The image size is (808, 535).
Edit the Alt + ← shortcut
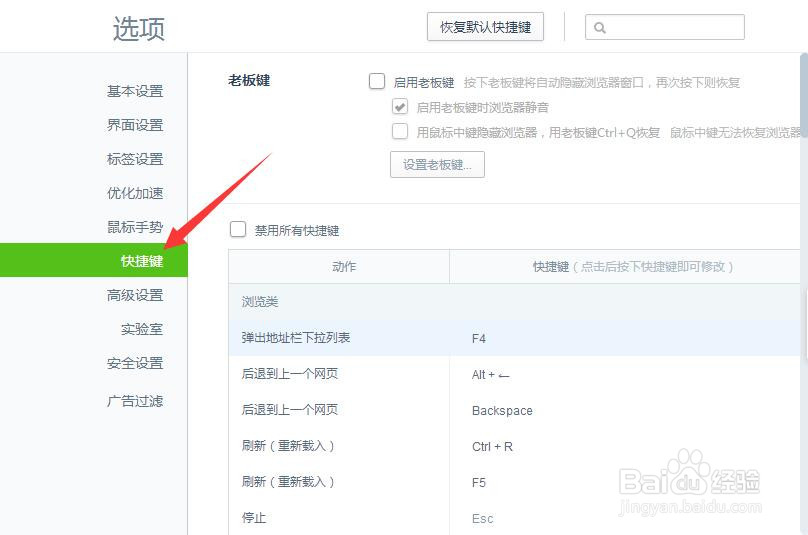(491, 375)
